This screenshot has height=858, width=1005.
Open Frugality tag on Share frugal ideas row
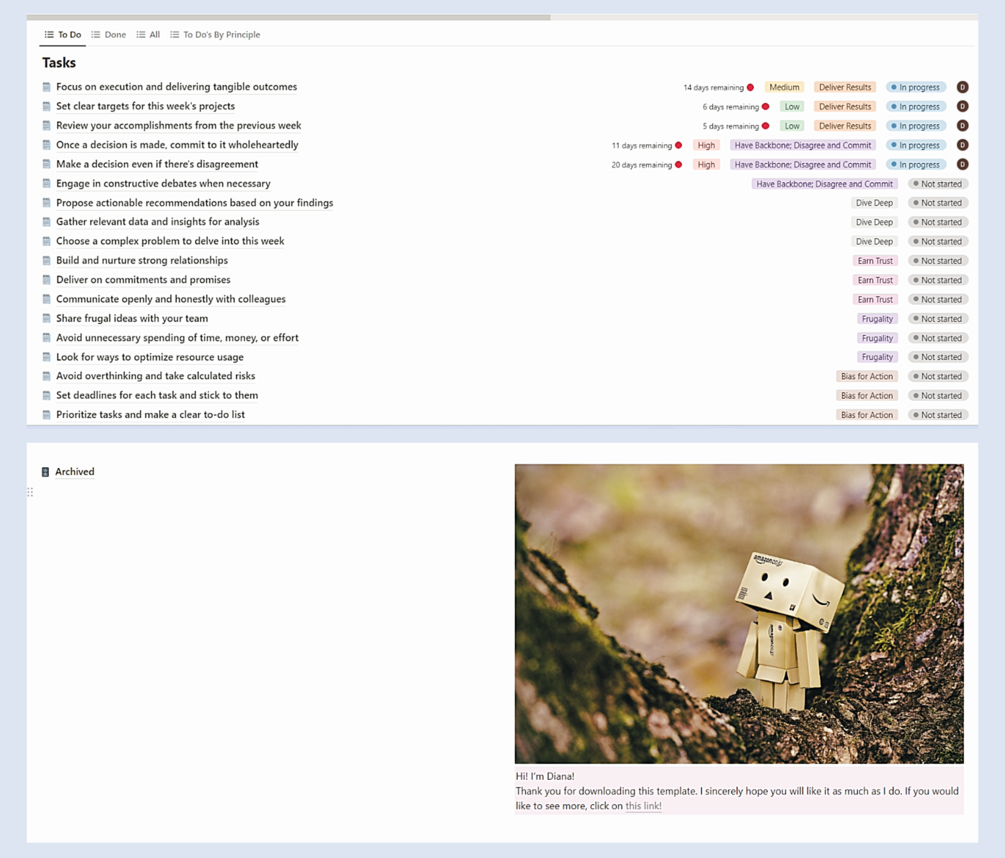[877, 318]
